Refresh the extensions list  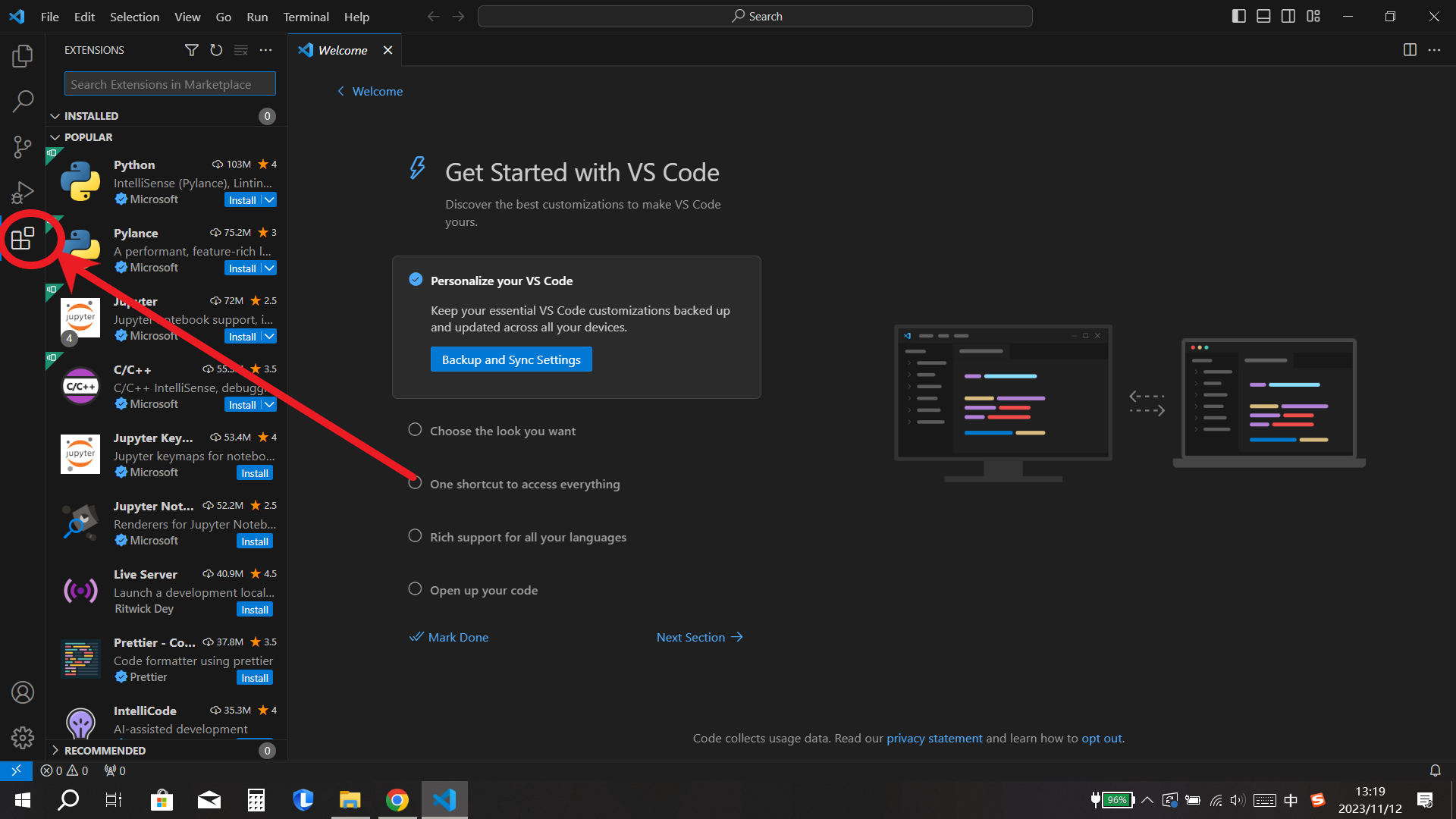point(216,50)
